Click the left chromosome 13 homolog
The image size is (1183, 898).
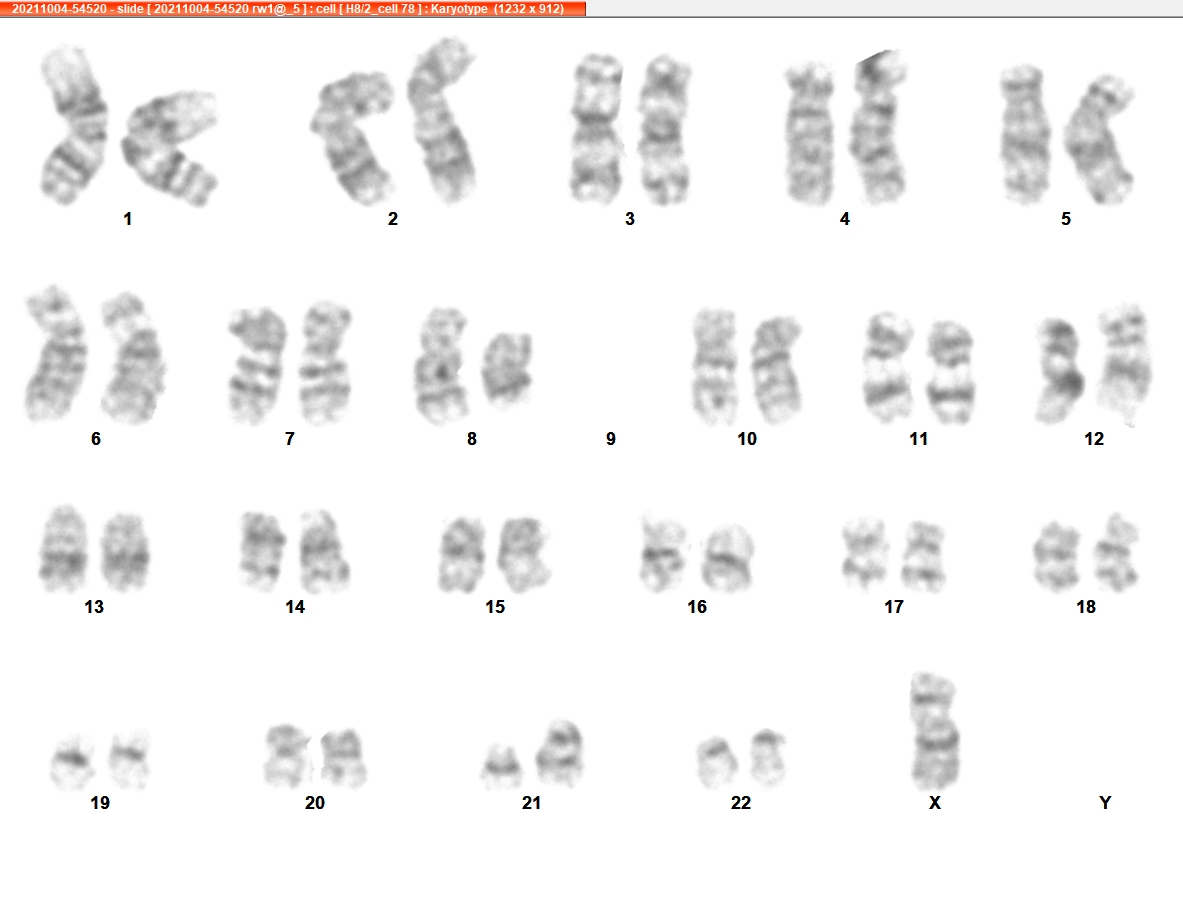[64, 549]
